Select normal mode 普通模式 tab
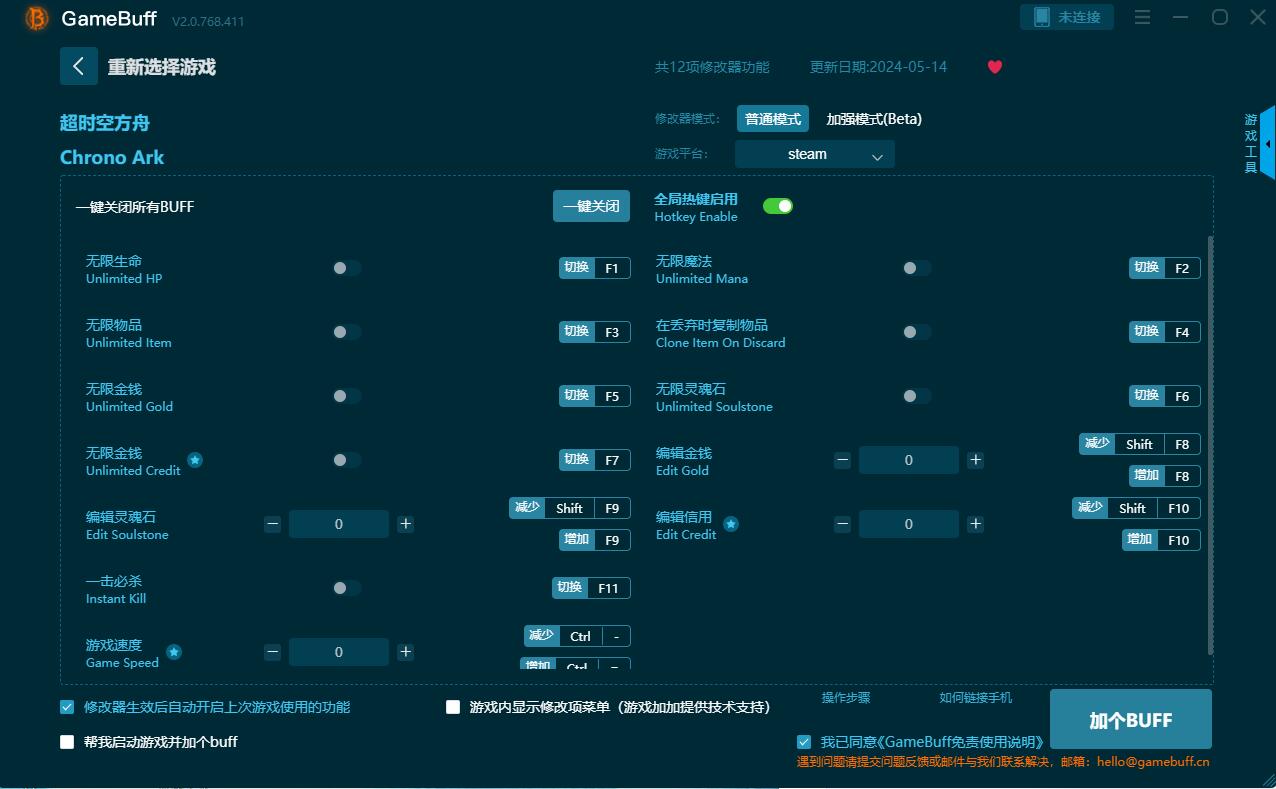 point(773,119)
